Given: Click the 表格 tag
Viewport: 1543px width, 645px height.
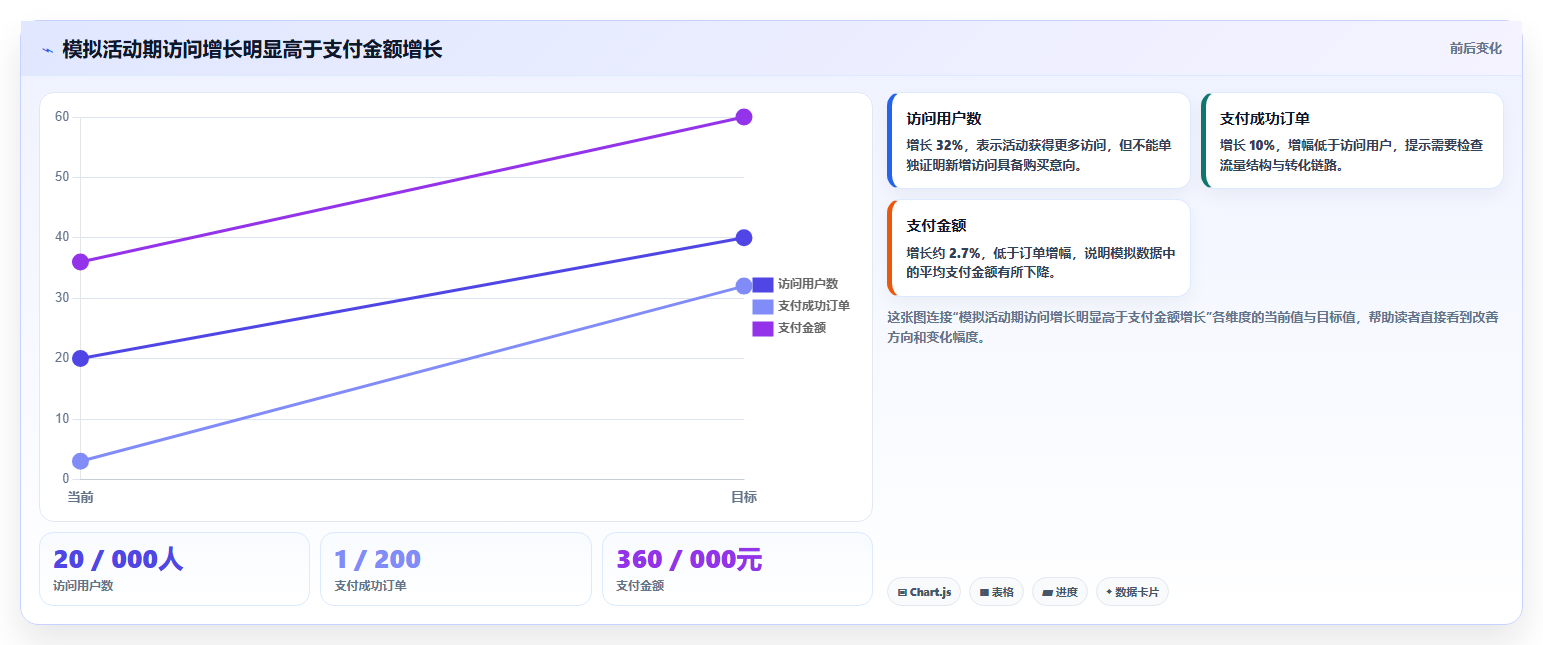Looking at the screenshot, I should pos(996,592).
